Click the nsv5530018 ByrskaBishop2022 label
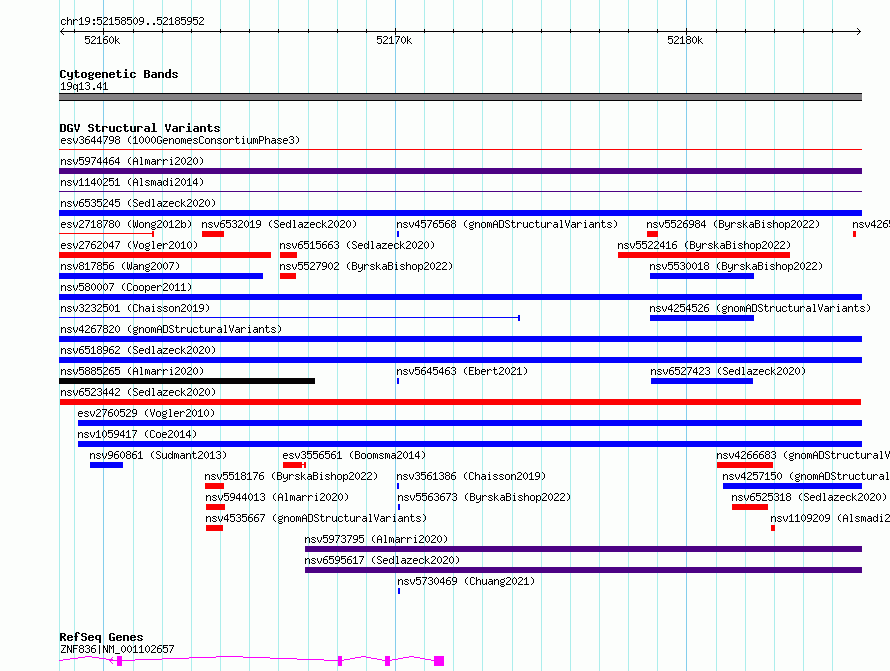This screenshot has height=671, width=890. tap(736, 266)
